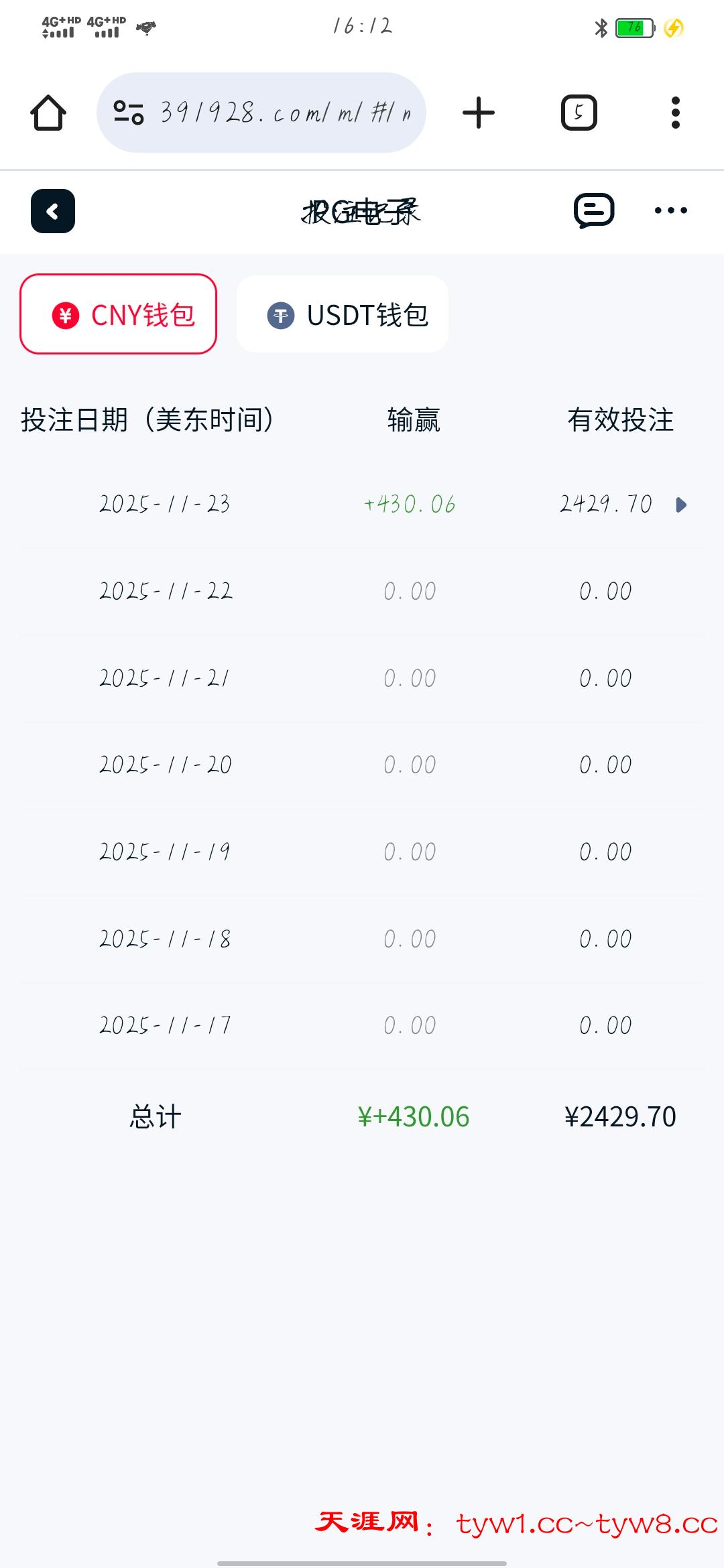This screenshot has width=724, height=1568.
Task: Select the 2025-11-23 date row
Action: pyautogui.click(x=165, y=504)
